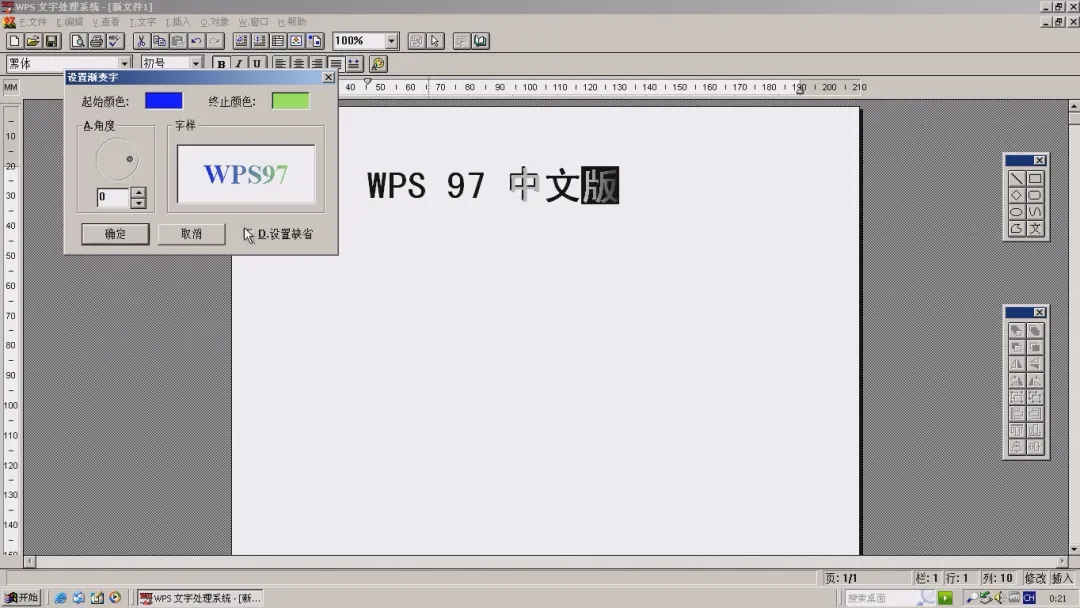The image size is (1080, 608).
Task: Open the text effects palette icon
Action: 377,64
